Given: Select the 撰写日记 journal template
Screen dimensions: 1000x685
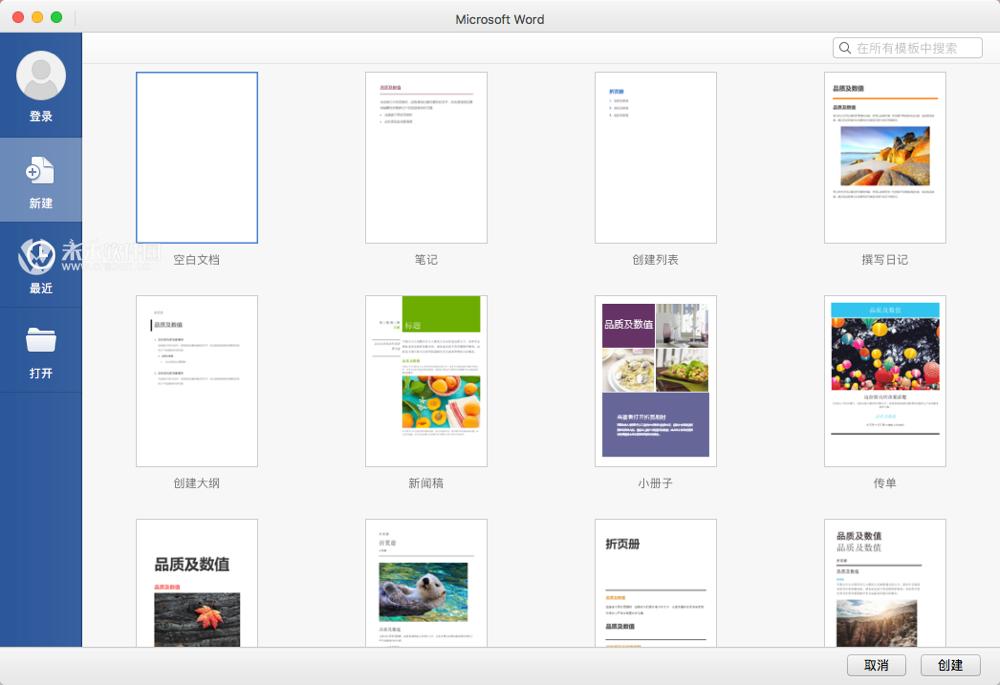Looking at the screenshot, I should (x=885, y=156).
